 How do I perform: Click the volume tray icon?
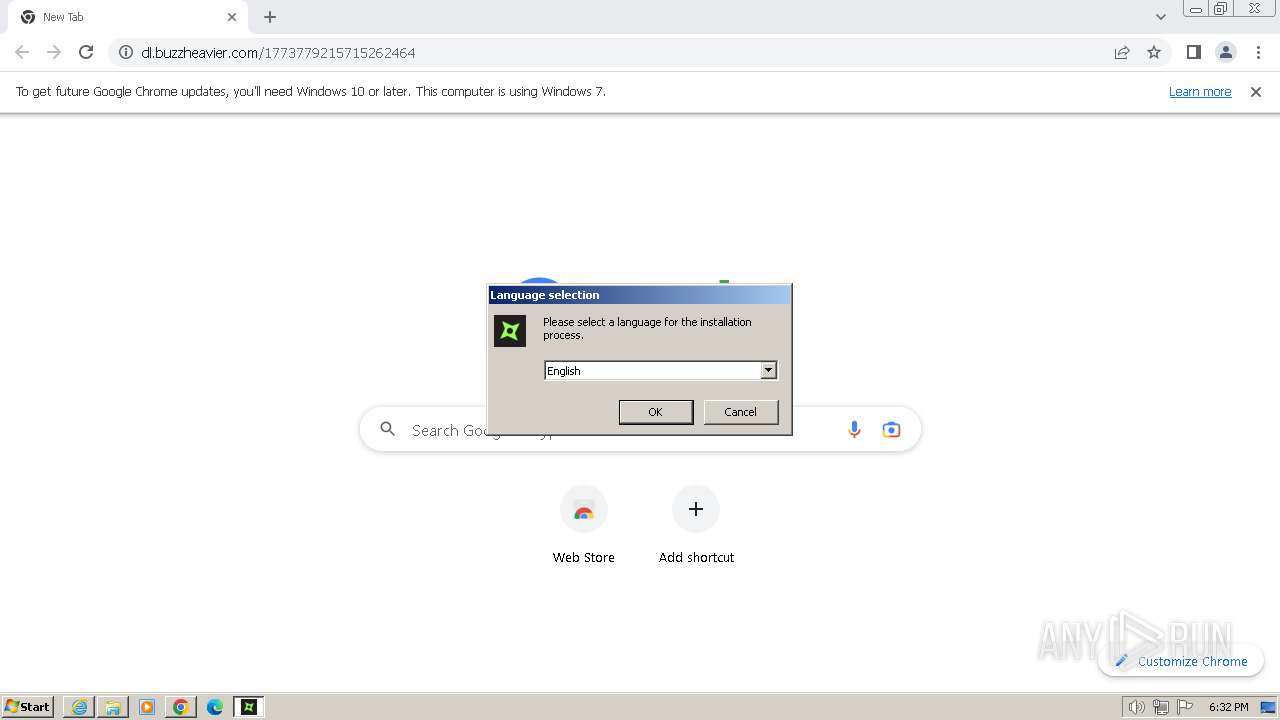1137,707
